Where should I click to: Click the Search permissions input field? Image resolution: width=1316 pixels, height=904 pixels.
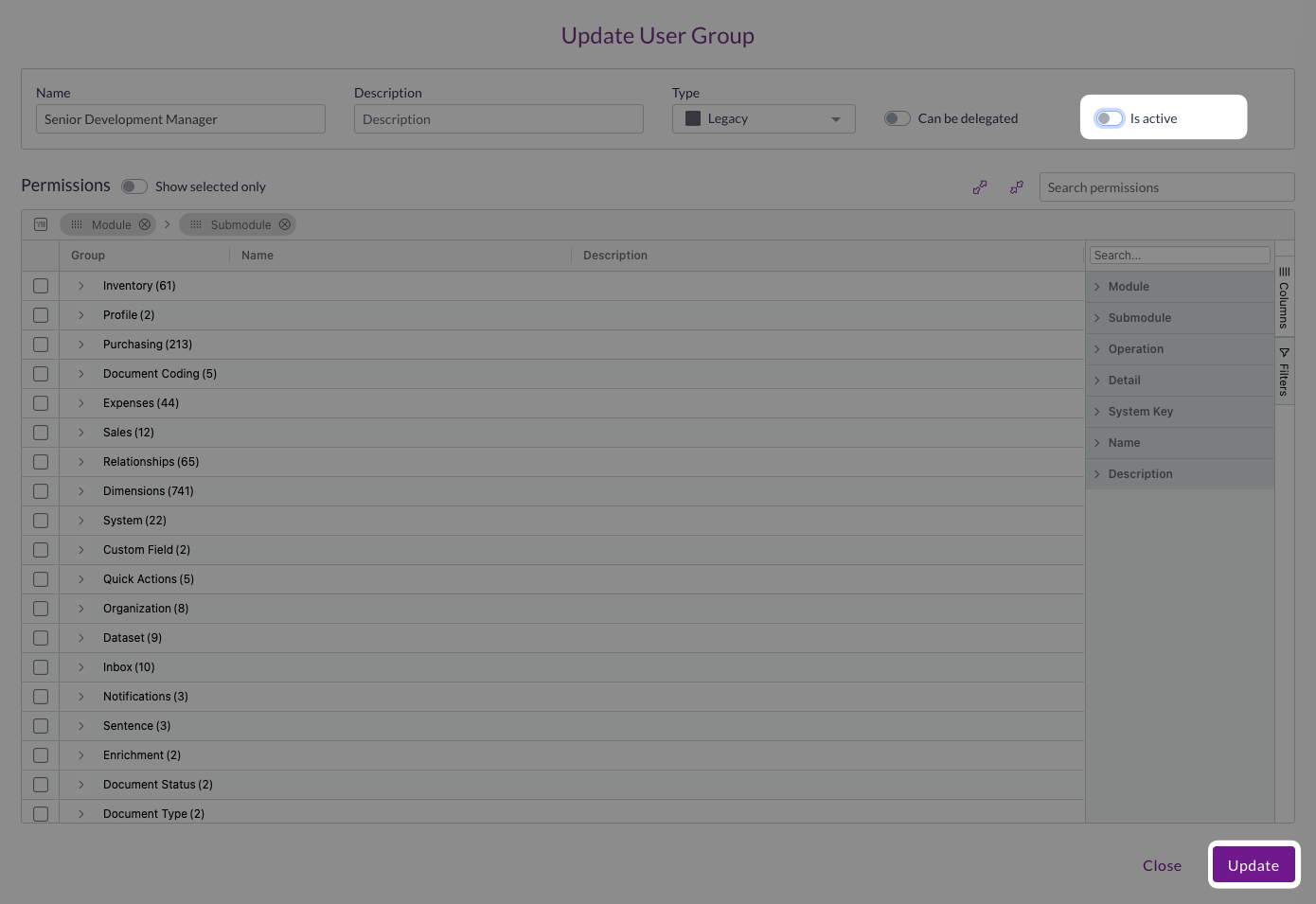(1166, 187)
